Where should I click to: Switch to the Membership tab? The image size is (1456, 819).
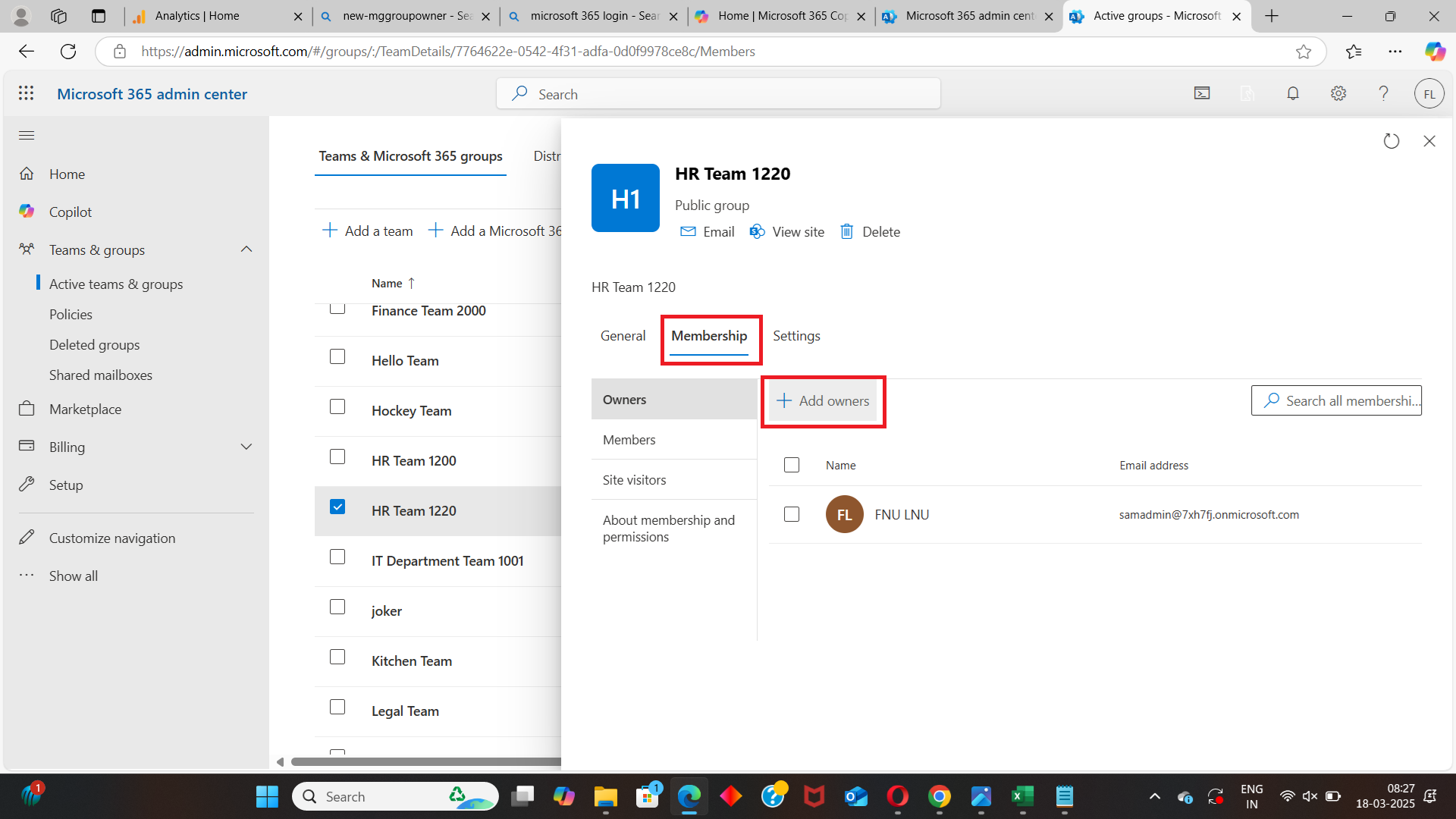coord(709,336)
